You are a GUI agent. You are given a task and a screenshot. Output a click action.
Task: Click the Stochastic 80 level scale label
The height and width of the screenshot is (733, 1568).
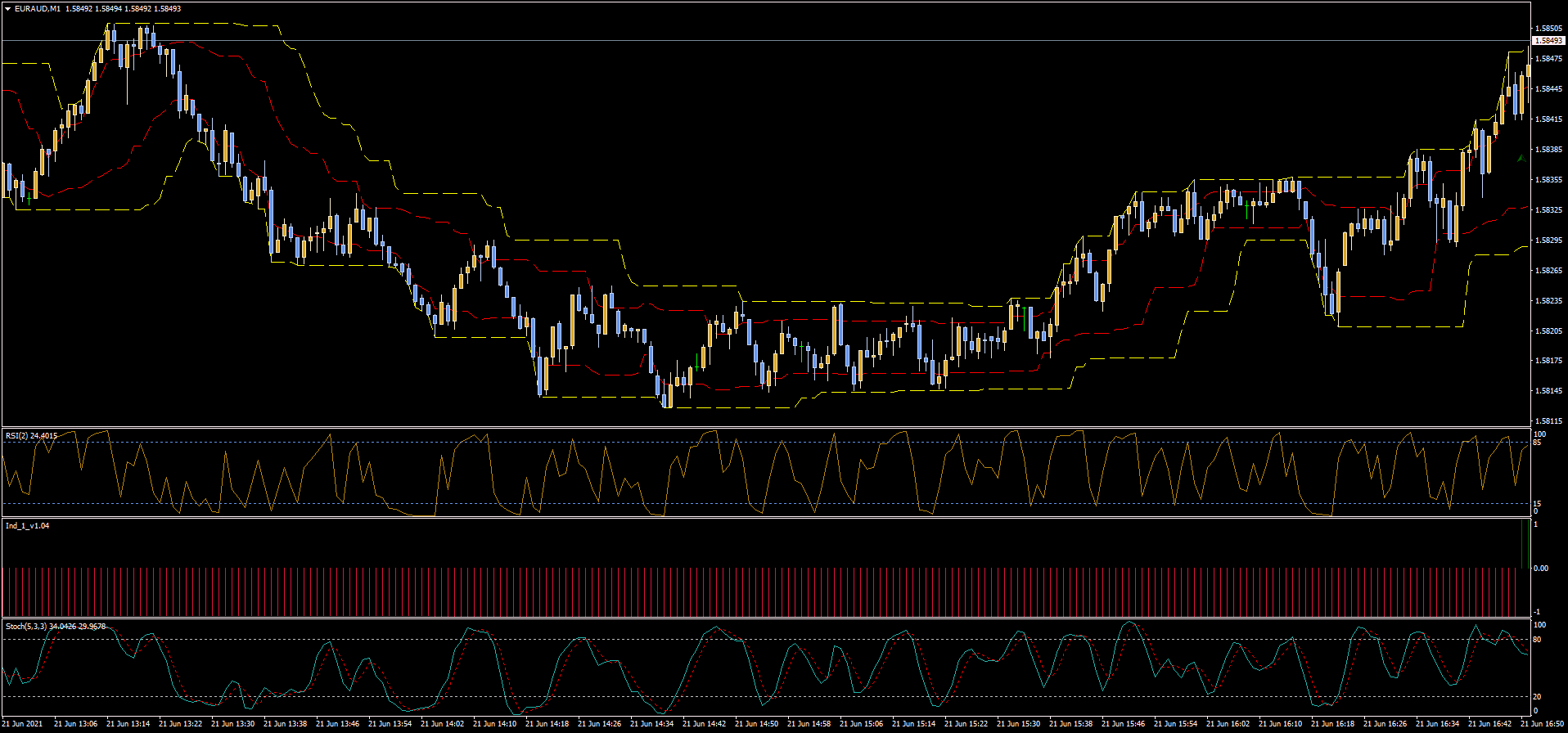(x=1537, y=640)
